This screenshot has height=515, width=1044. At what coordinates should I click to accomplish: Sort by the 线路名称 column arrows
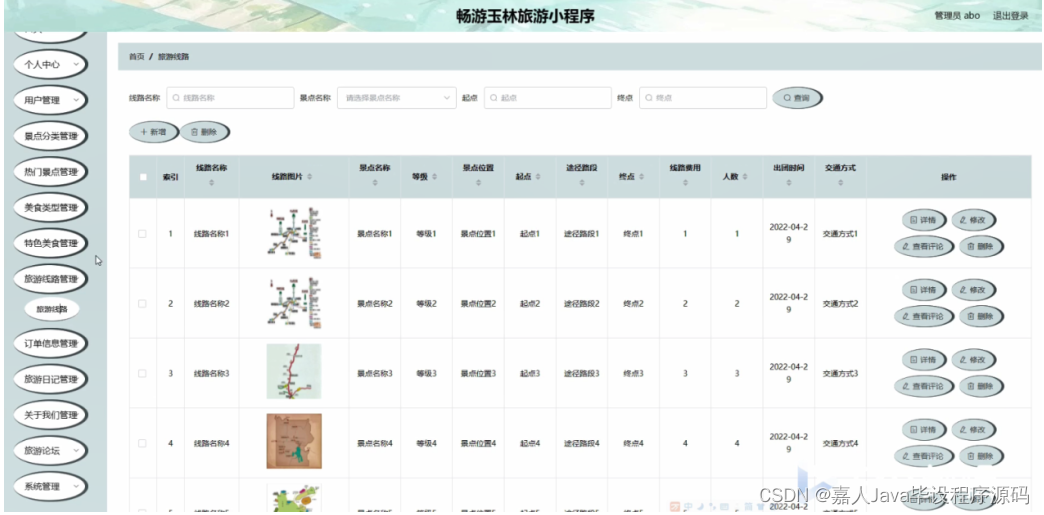pyautogui.click(x=212, y=183)
